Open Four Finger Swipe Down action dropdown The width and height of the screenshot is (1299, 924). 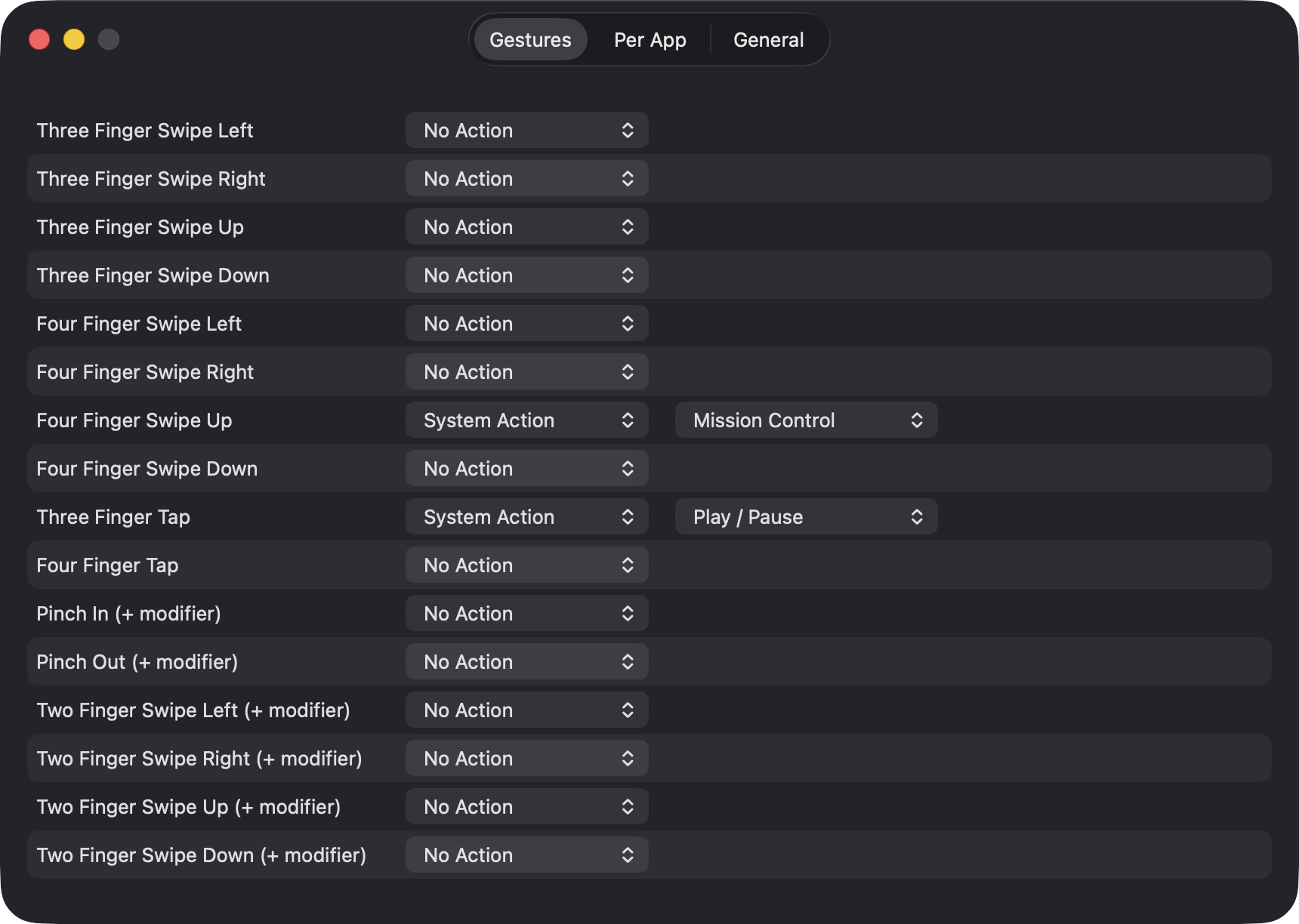(527, 469)
